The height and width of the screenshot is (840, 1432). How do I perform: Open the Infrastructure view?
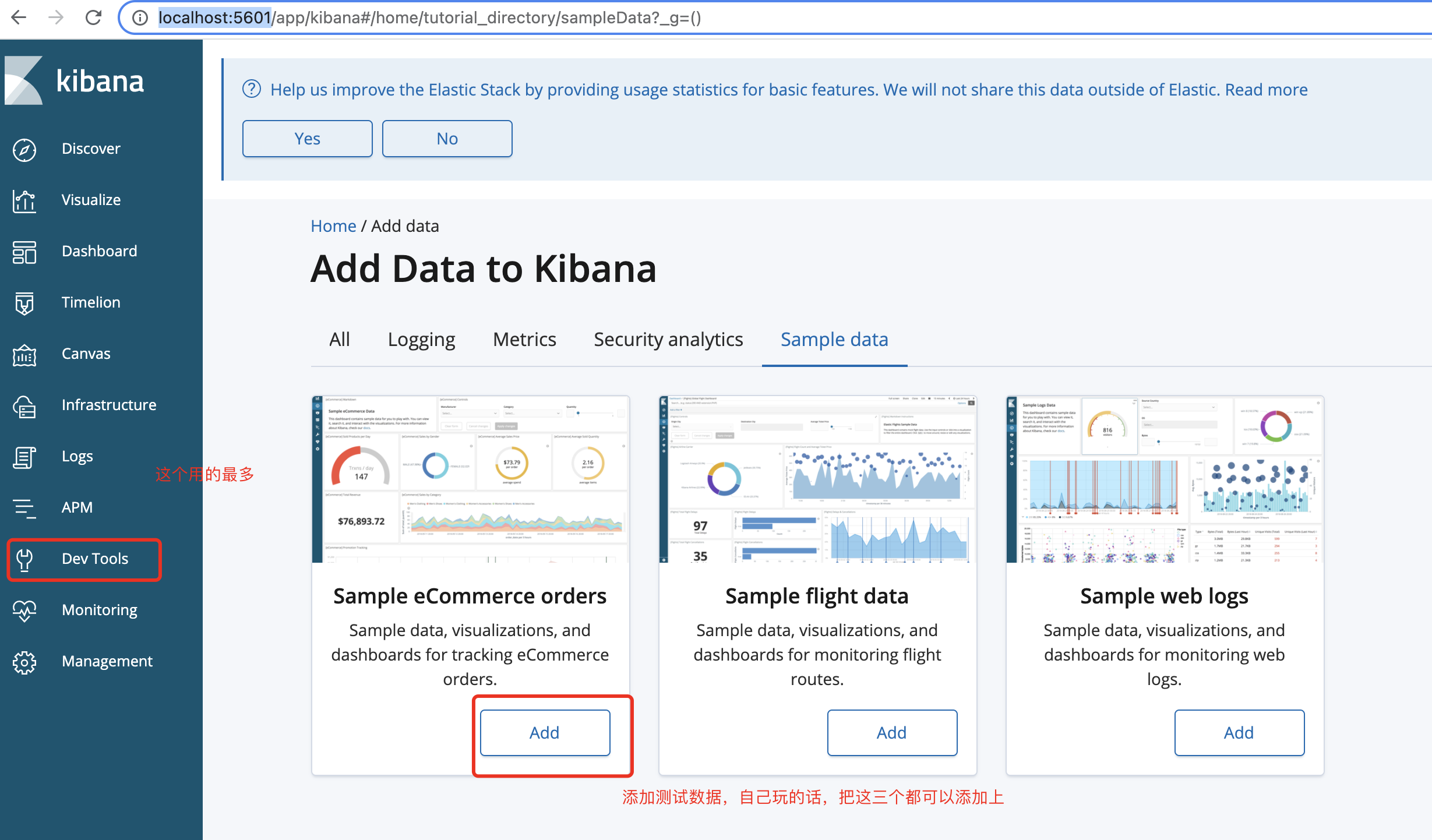tap(108, 404)
